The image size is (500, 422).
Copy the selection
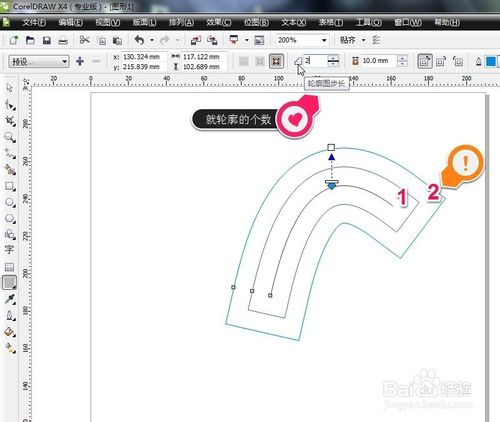click(101, 41)
